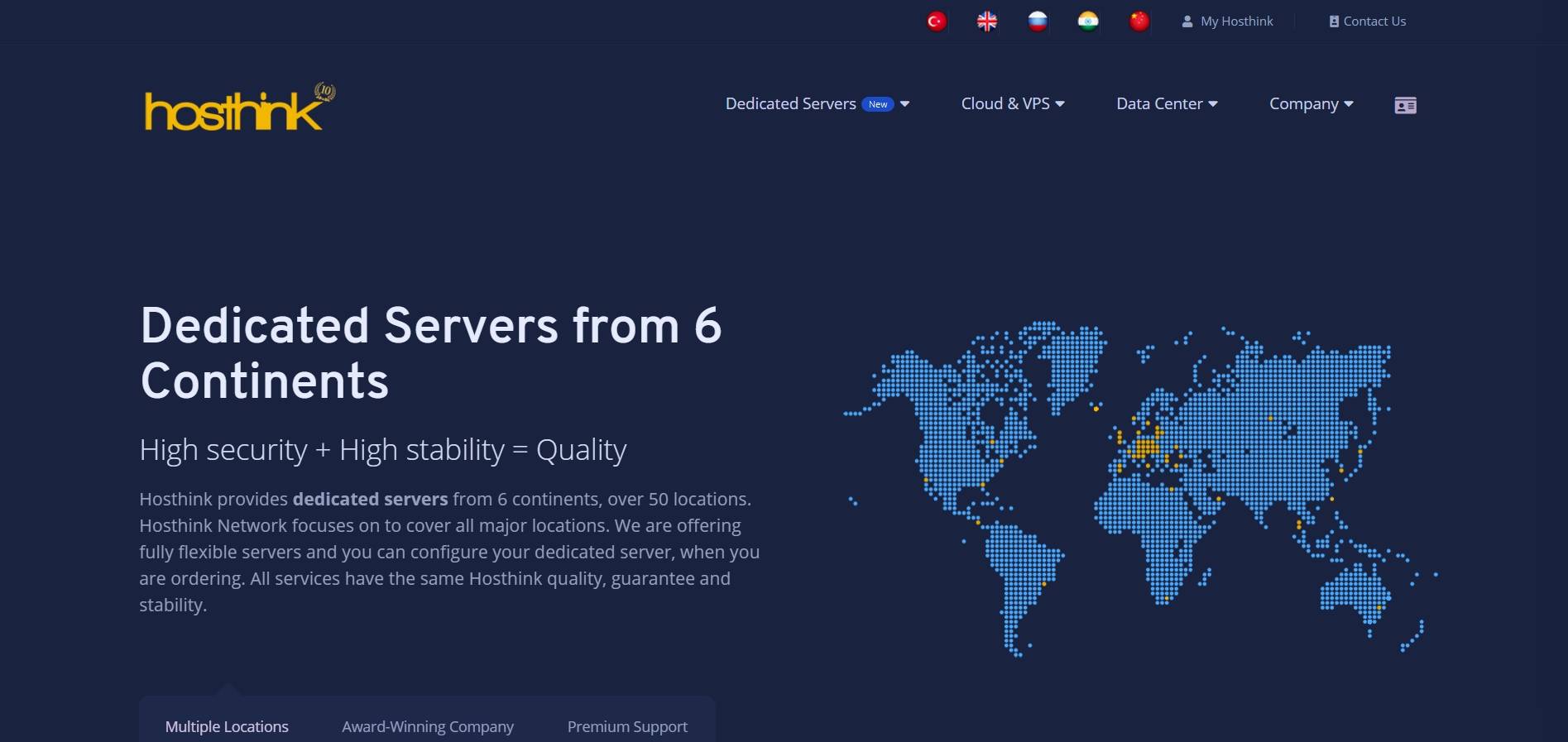This screenshot has width=1568, height=742.
Task: Open the Company dropdown menu
Action: (x=1311, y=103)
